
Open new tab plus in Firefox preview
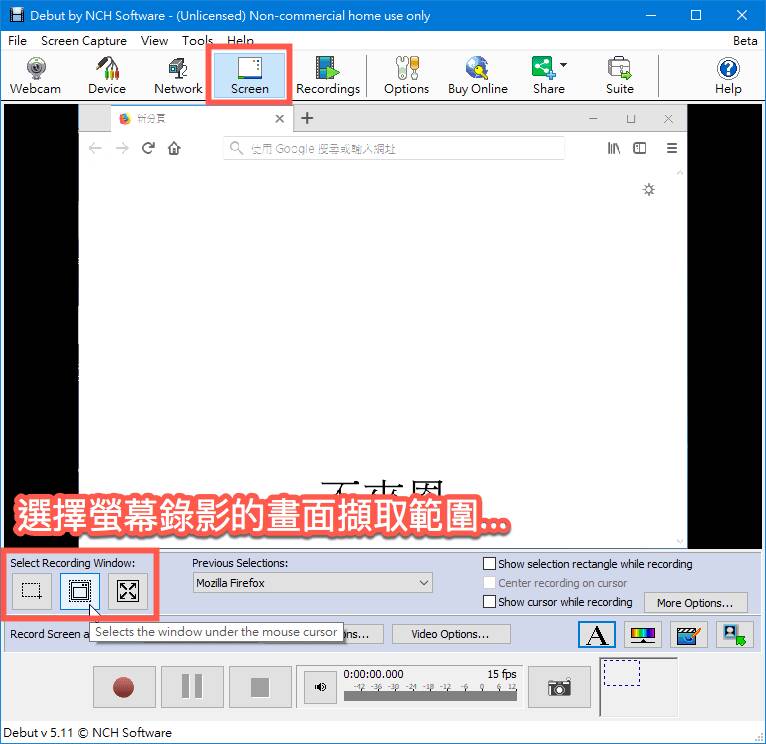pos(307,118)
